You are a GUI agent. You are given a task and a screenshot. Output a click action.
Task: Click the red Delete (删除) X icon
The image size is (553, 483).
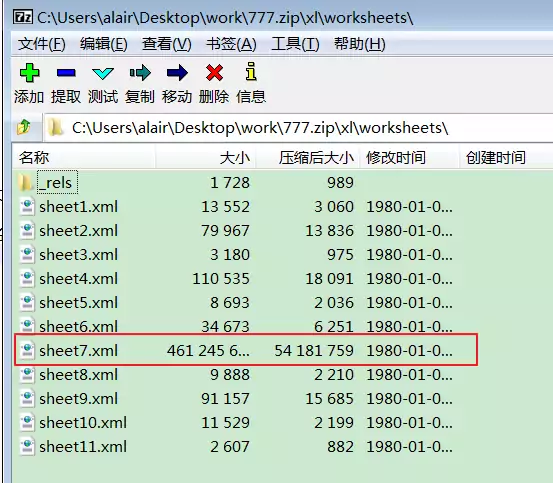(x=214, y=73)
